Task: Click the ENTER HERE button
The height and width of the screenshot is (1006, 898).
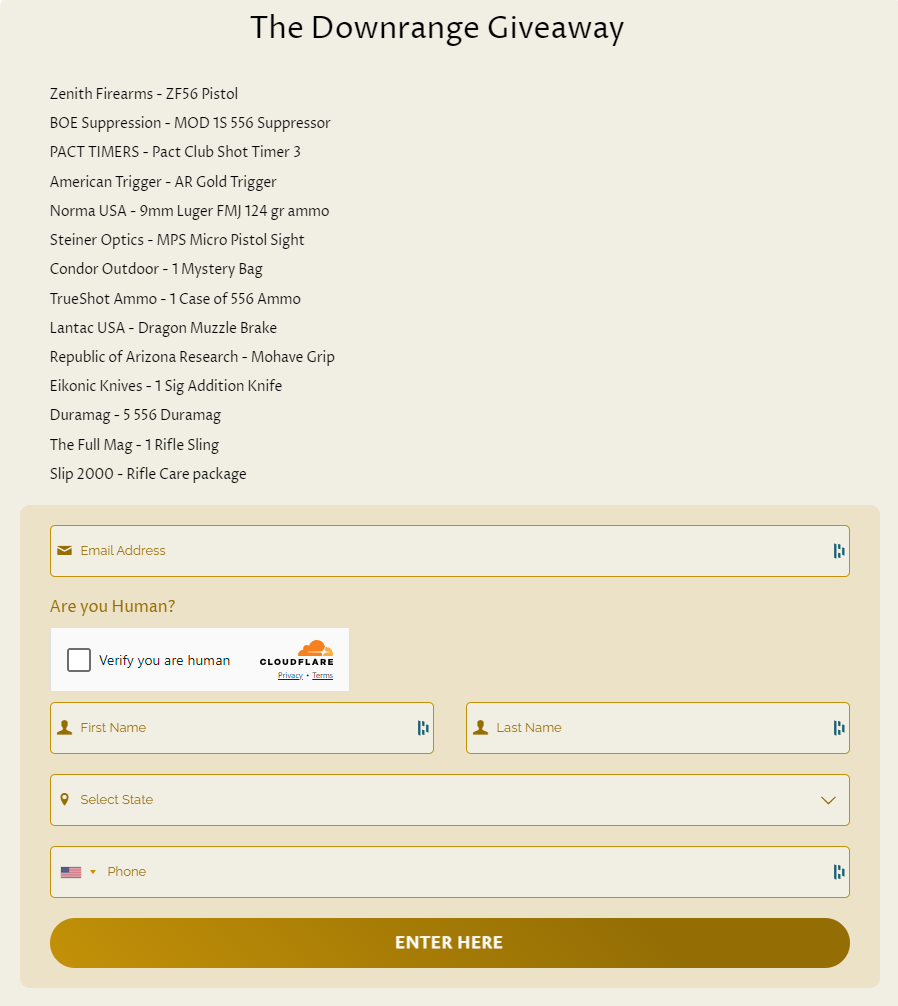Action: [x=450, y=942]
